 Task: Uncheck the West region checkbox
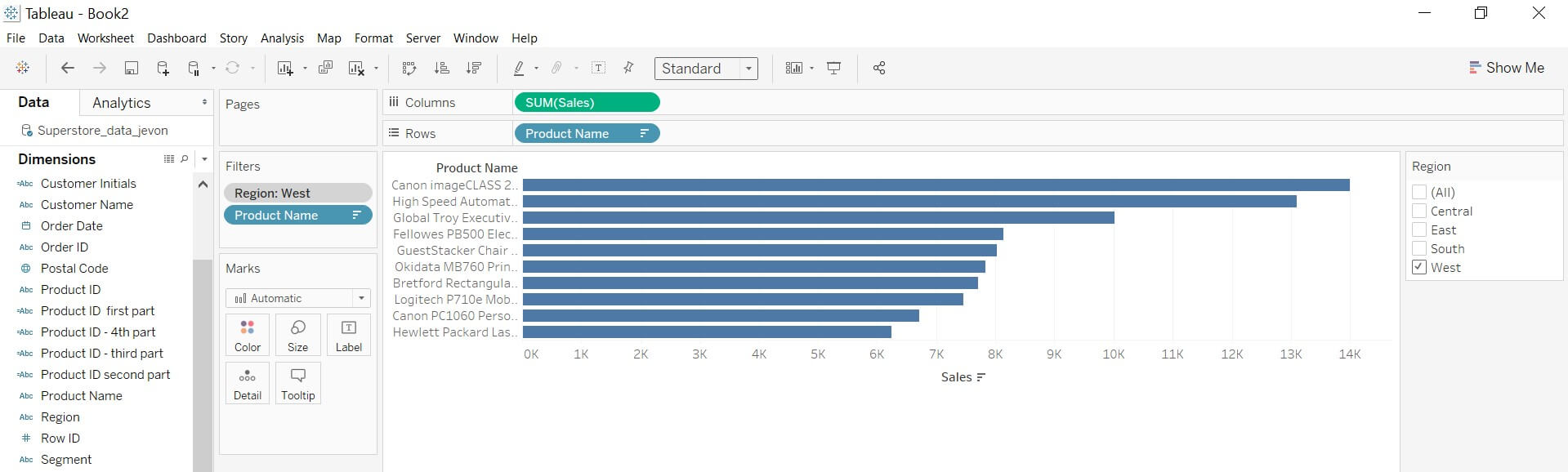click(x=1419, y=267)
